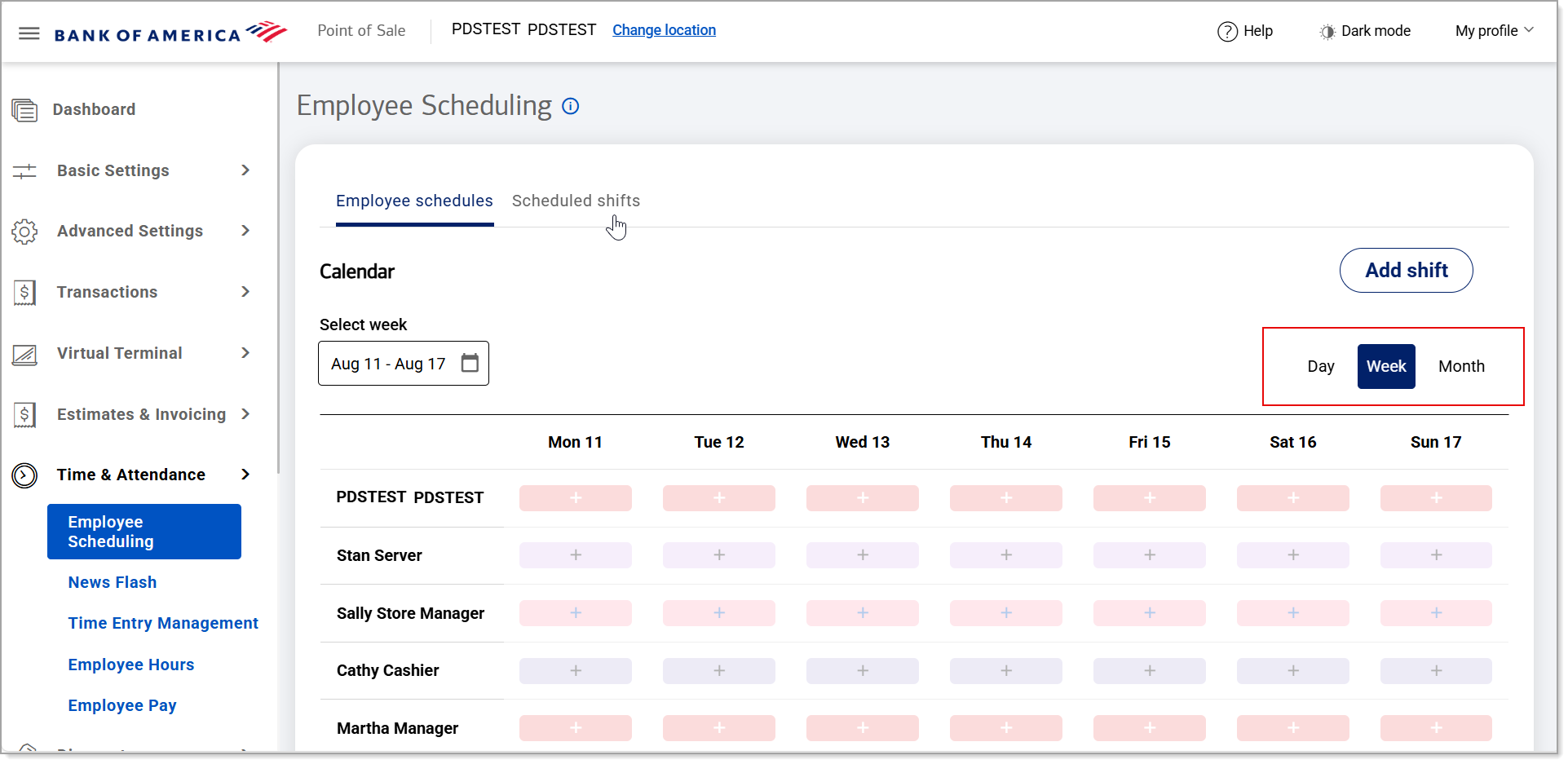Click the Sally Store Manager employee name
Image resolution: width=1568 pixels, height=764 pixels.
pos(410,613)
